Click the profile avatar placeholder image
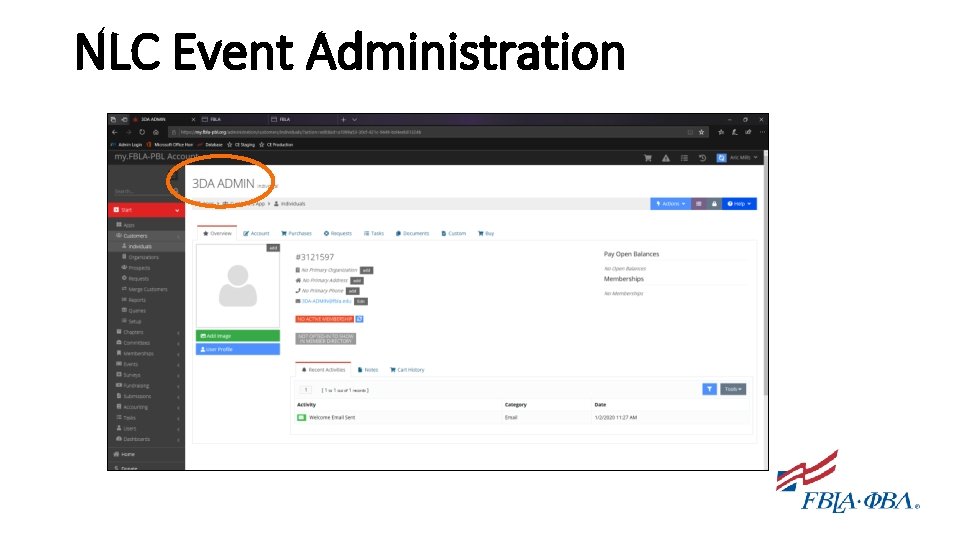Screen dimensions: 960x540 [238, 286]
